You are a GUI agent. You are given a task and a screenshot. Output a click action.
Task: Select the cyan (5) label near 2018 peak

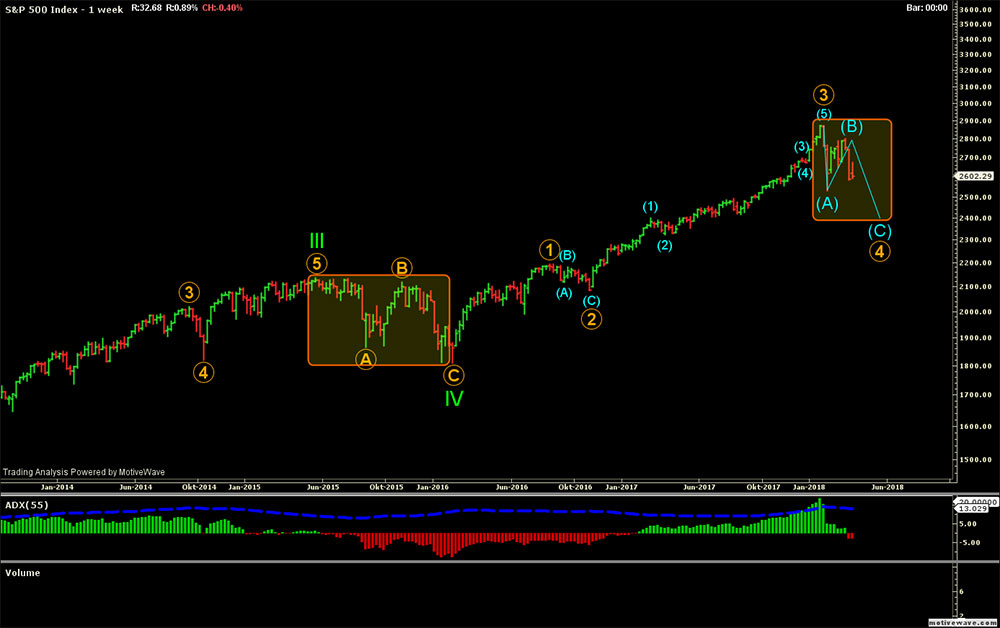tap(823, 113)
